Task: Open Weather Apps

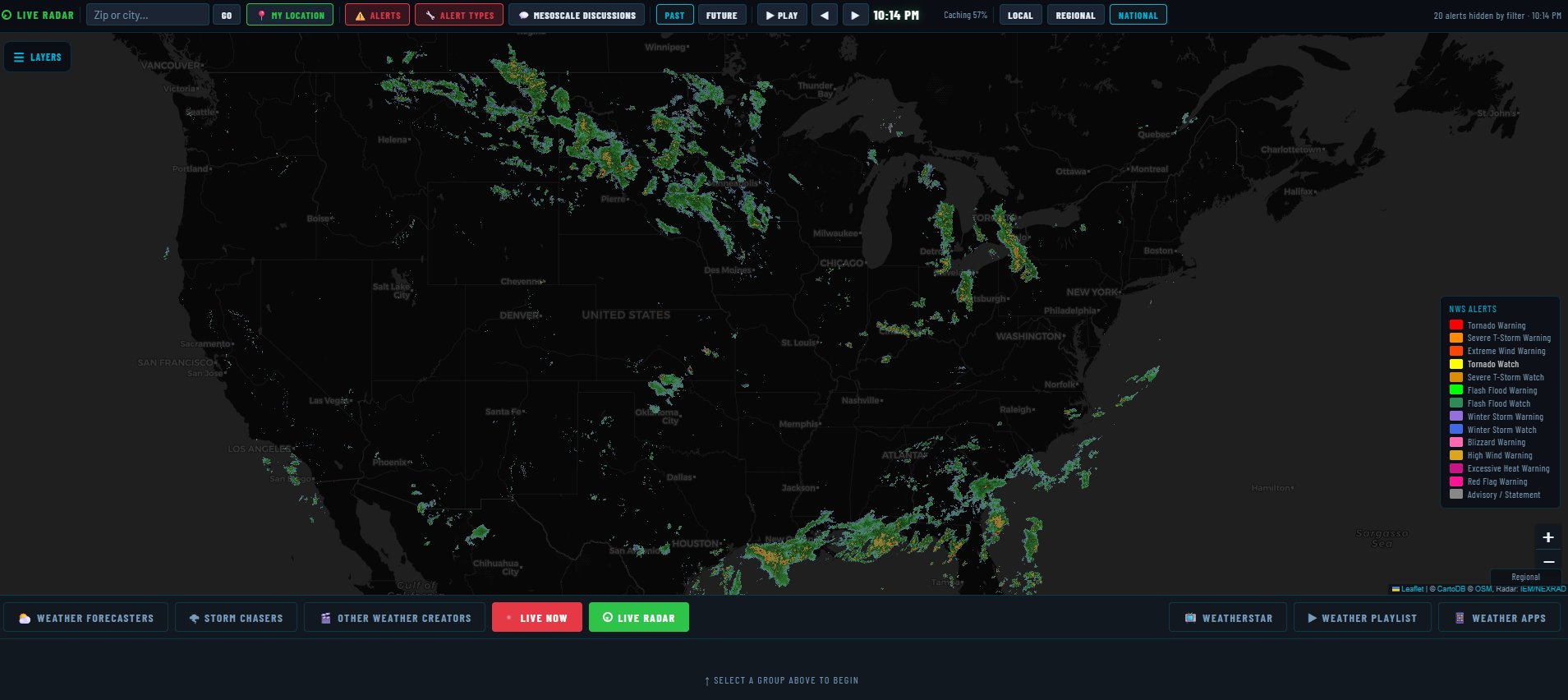Action: 1500,618
